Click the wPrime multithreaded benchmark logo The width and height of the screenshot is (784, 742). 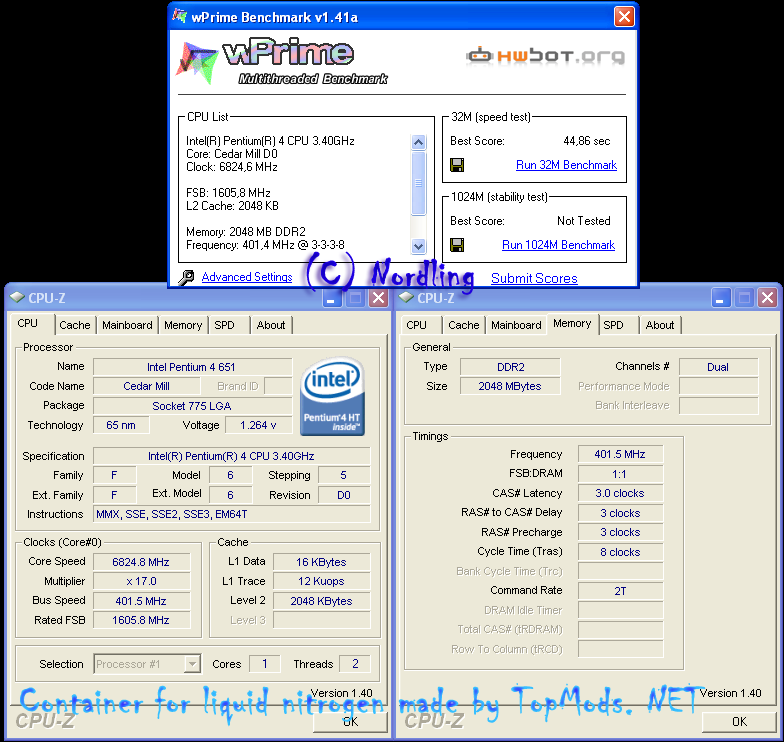click(x=282, y=61)
